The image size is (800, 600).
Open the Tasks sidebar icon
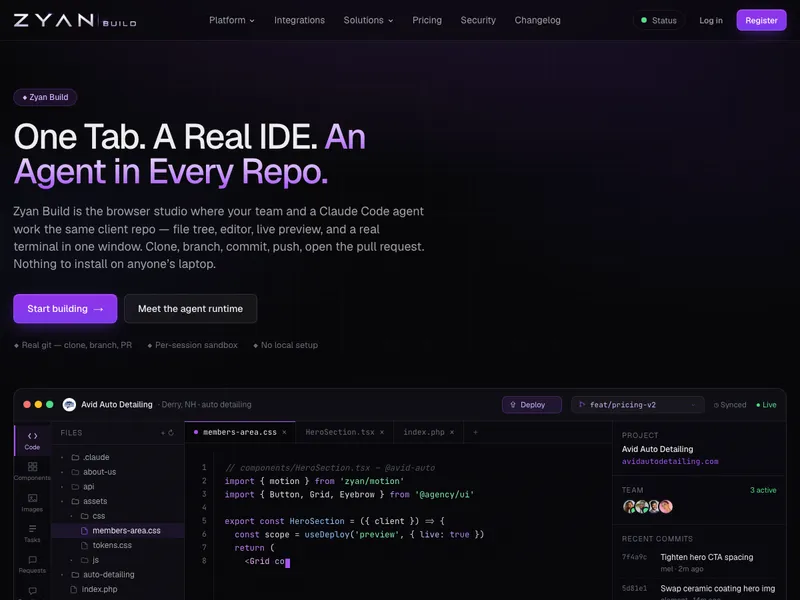32,533
